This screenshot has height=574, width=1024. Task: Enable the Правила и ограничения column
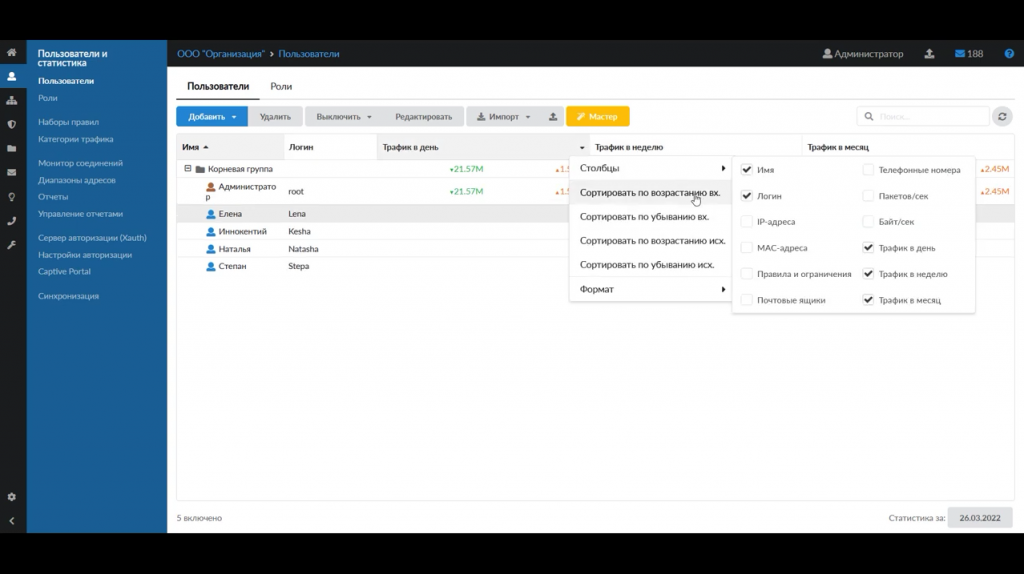(x=746, y=274)
